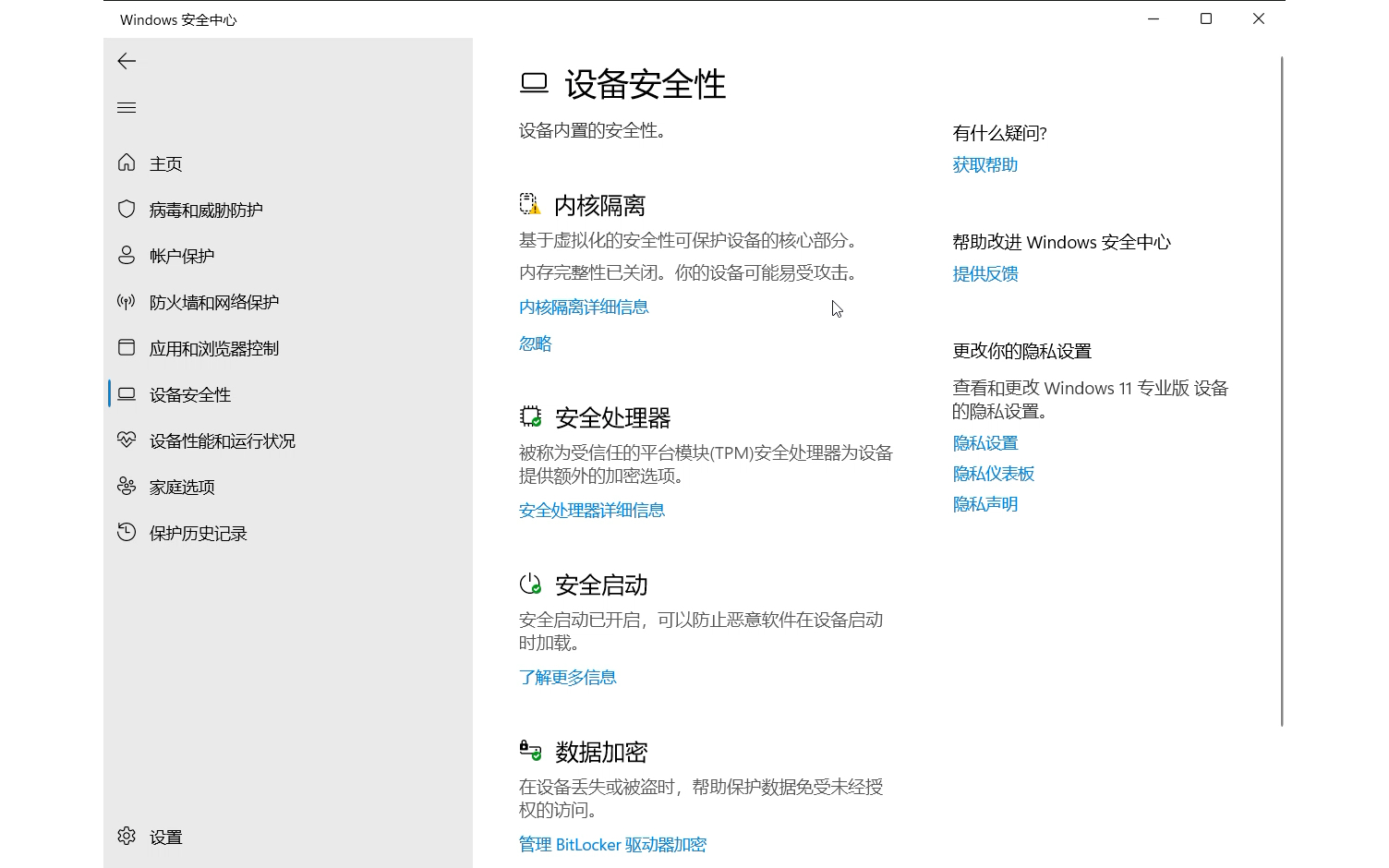Click 了解更多信息 under 安全启动
The height and width of the screenshot is (868, 1389).
pyautogui.click(x=568, y=677)
